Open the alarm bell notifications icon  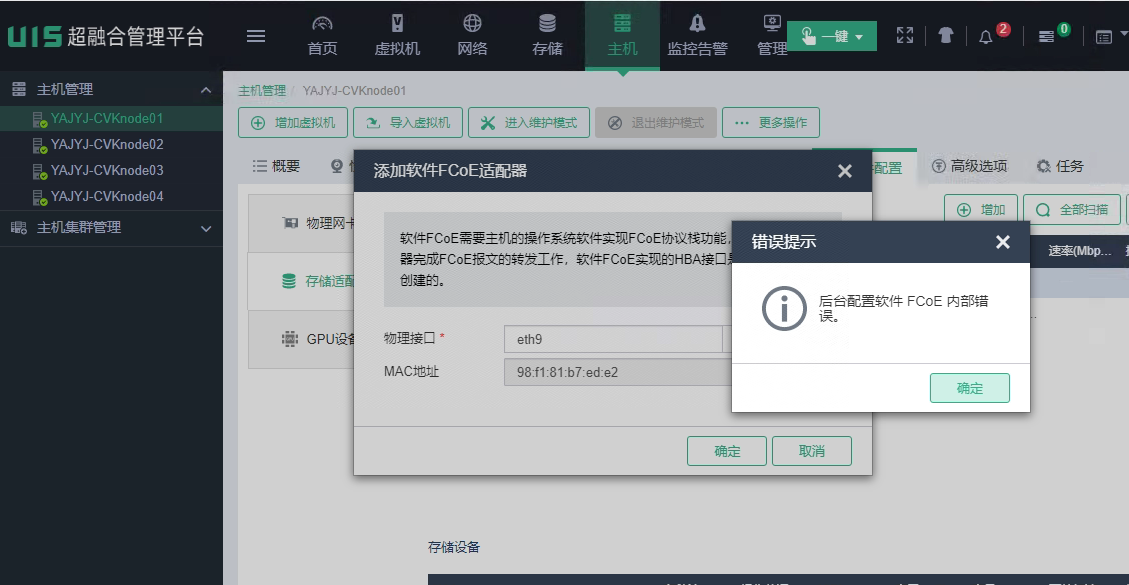pyautogui.click(x=986, y=37)
